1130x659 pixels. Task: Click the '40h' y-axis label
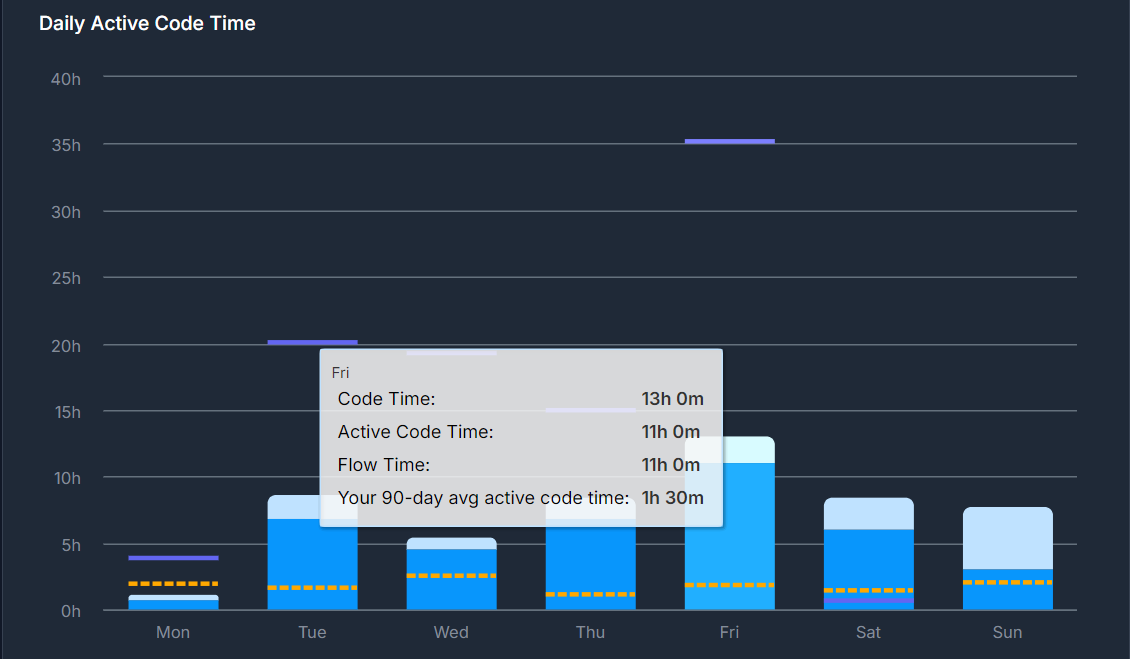(66, 79)
